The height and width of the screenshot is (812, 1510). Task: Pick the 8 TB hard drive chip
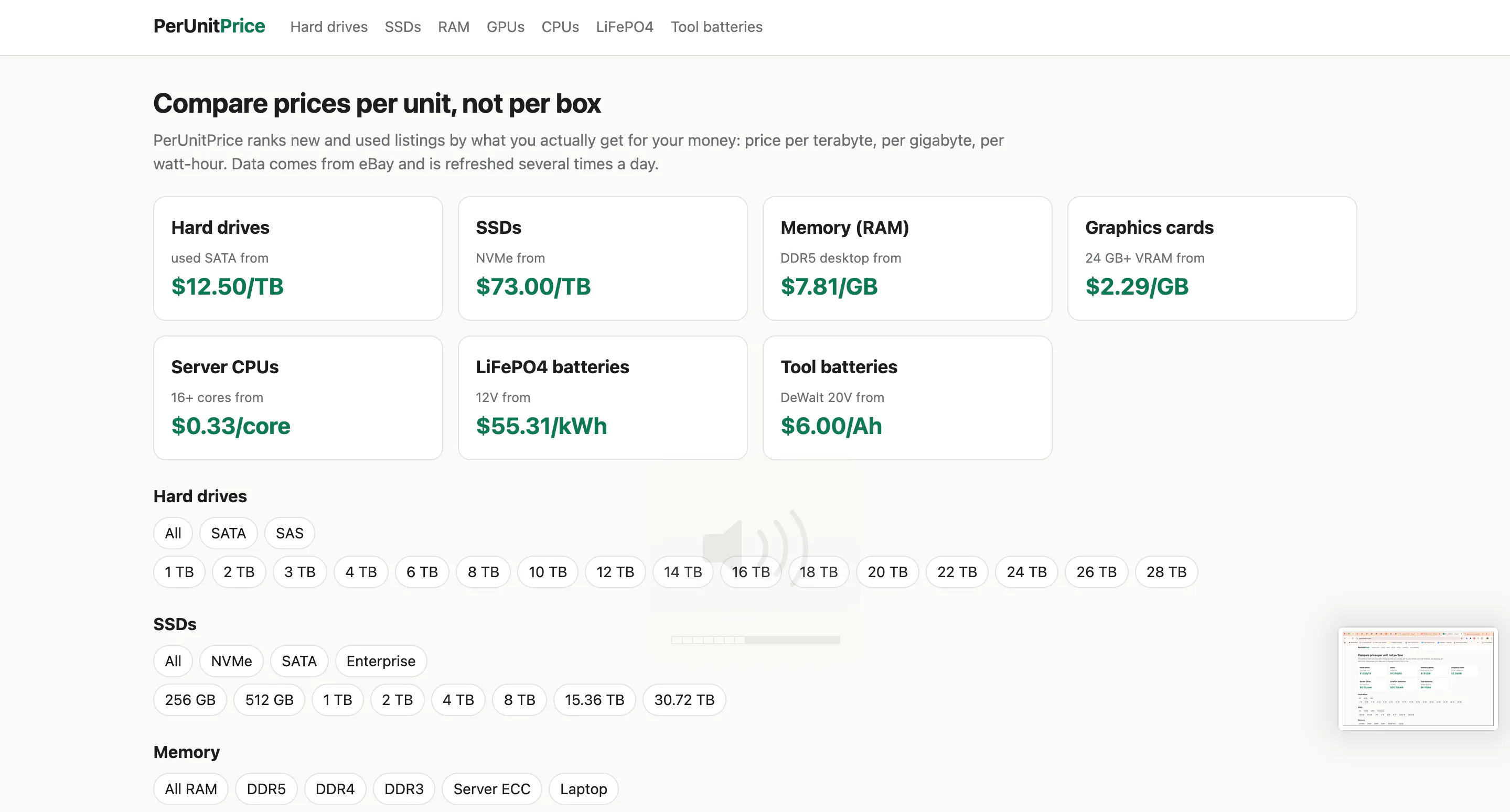(483, 572)
